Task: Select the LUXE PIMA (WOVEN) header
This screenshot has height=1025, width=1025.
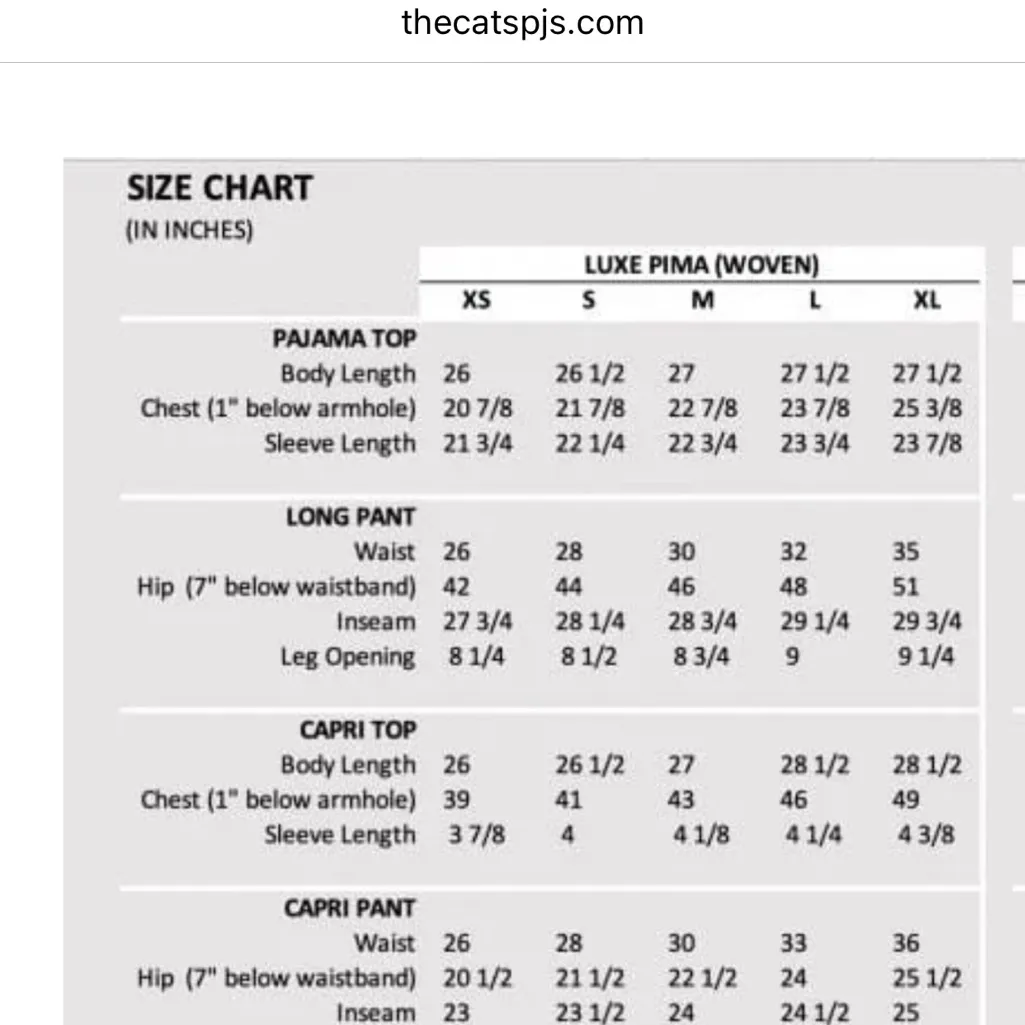Action: [x=701, y=266]
